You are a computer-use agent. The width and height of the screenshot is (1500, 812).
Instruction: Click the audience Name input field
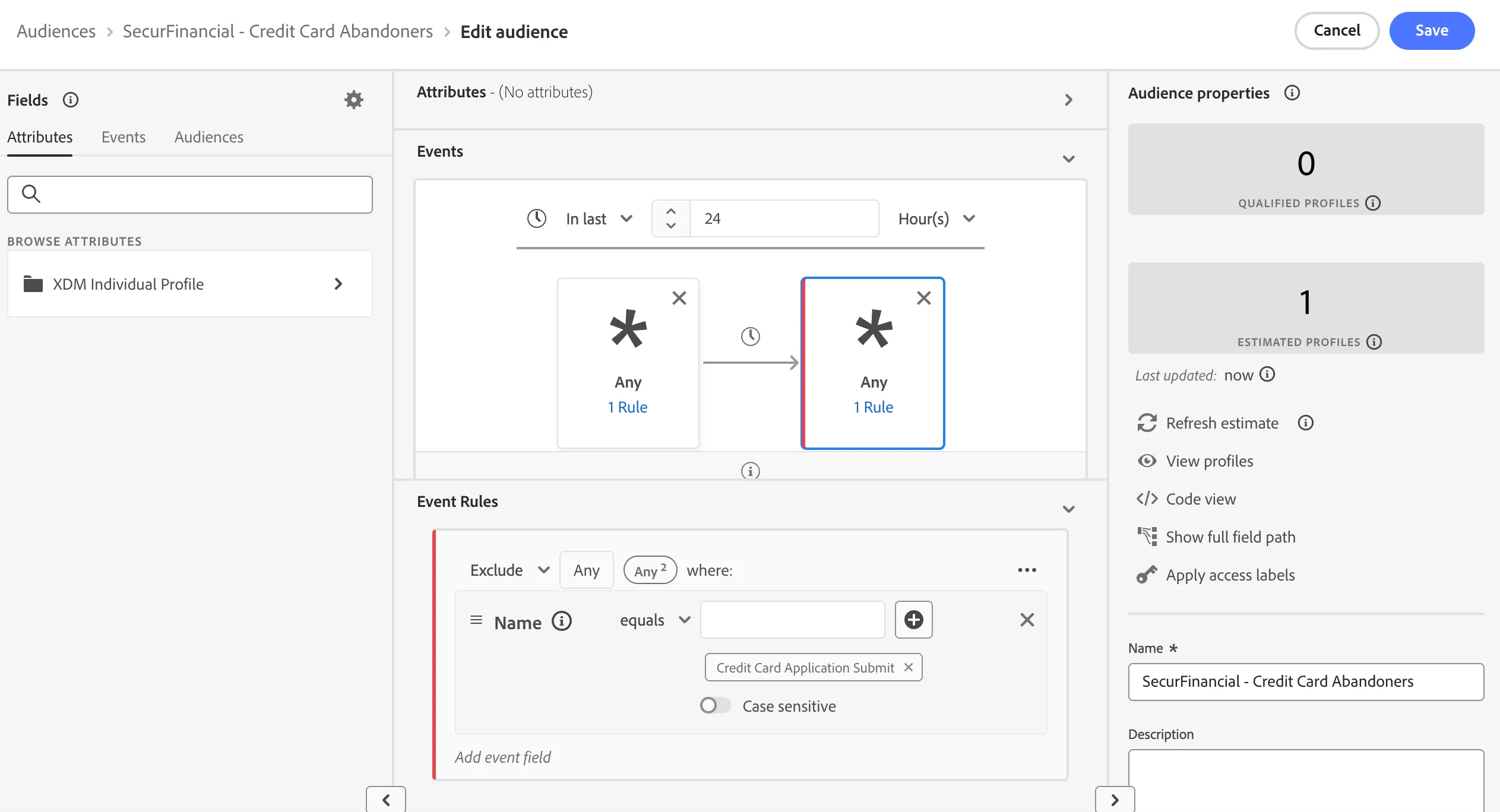(x=1305, y=681)
